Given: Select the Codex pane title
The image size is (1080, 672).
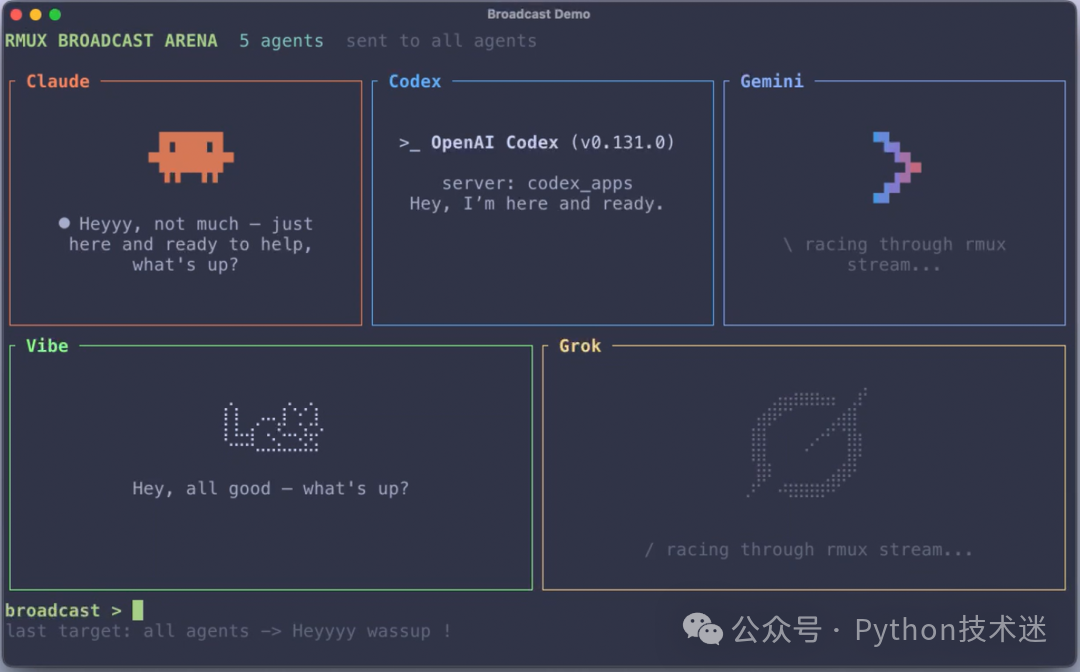Looking at the screenshot, I should tap(415, 81).
